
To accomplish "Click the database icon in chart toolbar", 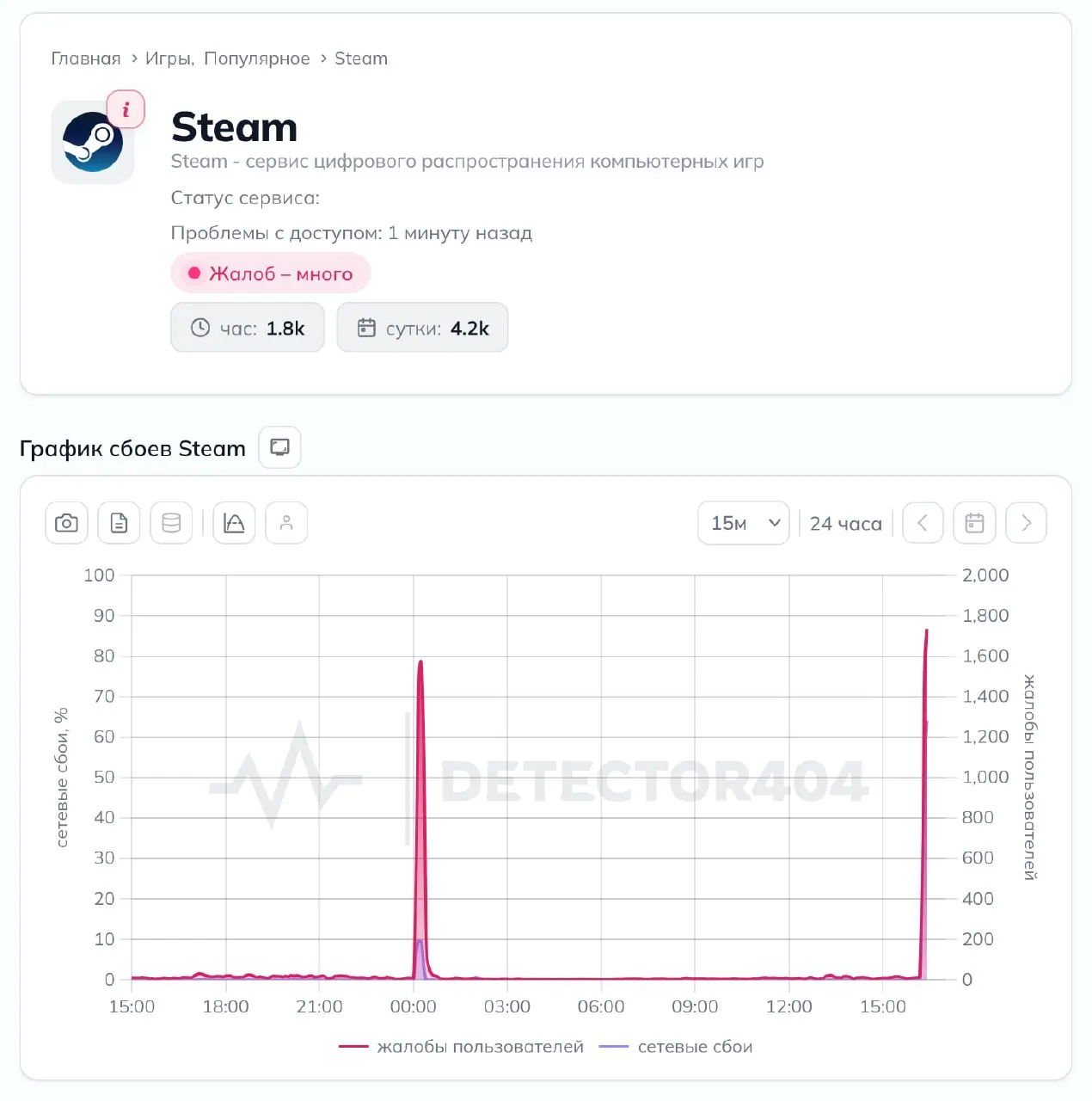I will [171, 523].
